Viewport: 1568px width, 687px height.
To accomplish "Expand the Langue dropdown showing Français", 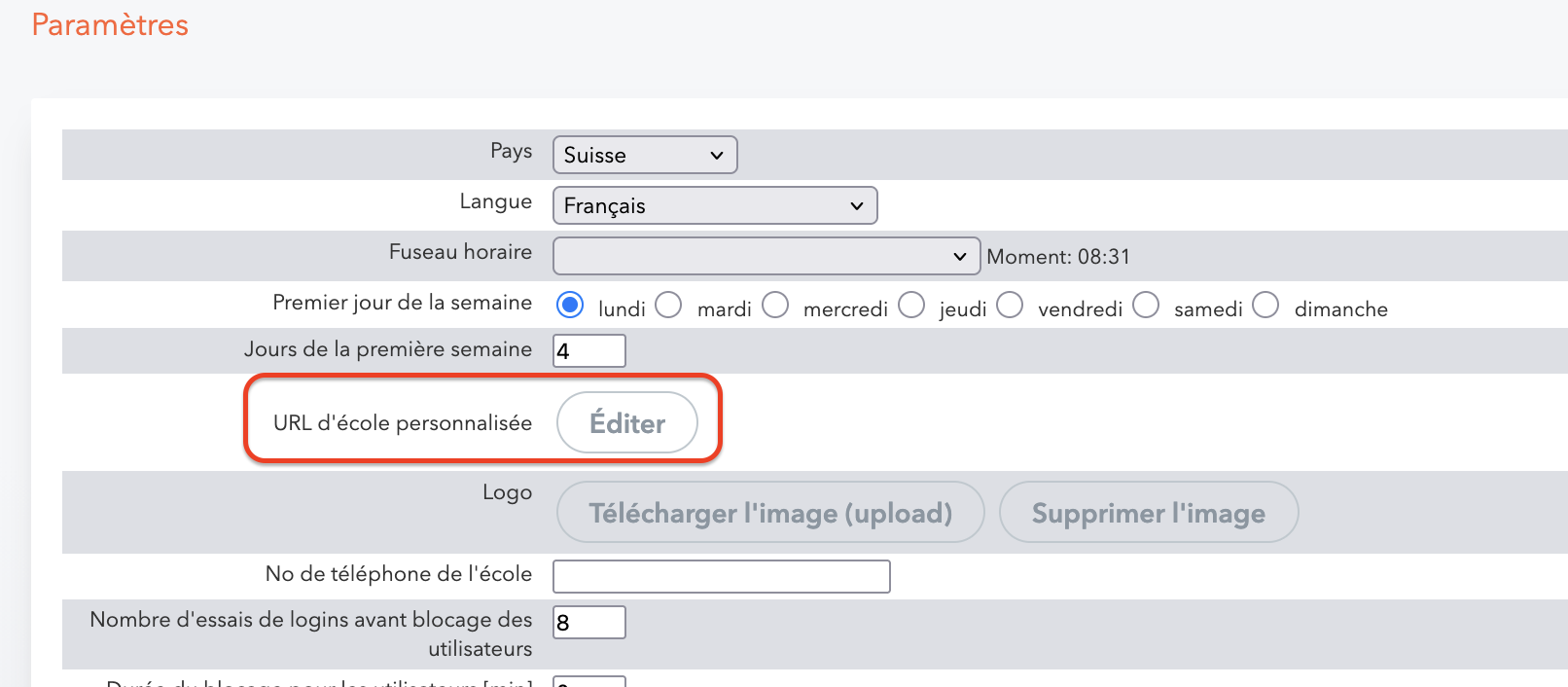I will (714, 205).
